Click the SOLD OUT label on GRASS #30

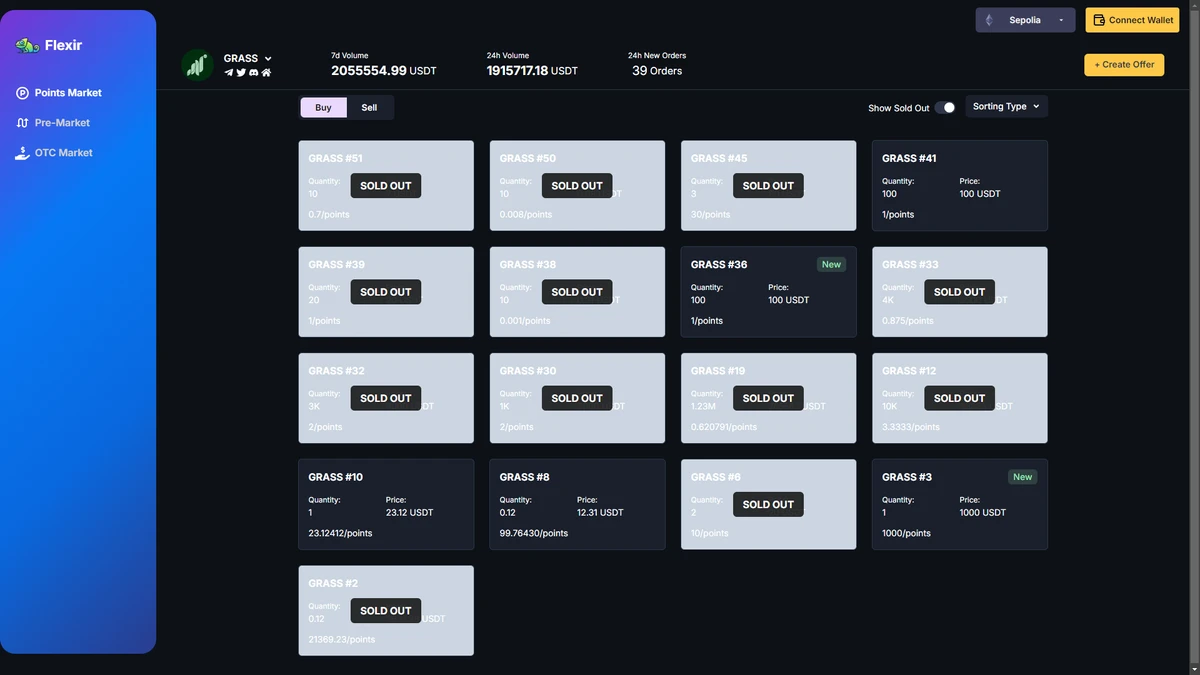(x=577, y=398)
